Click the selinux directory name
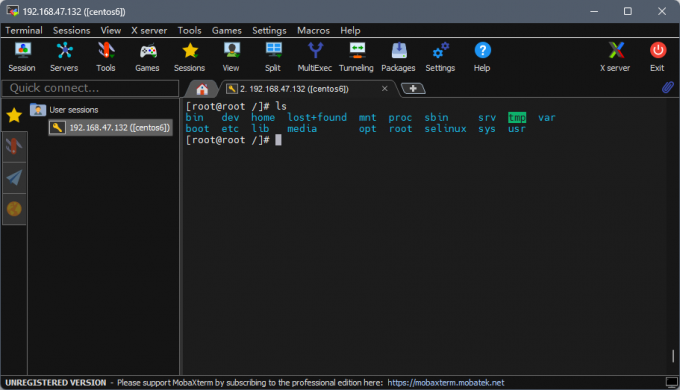This screenshot has height=390, width=680. point(445,129)
